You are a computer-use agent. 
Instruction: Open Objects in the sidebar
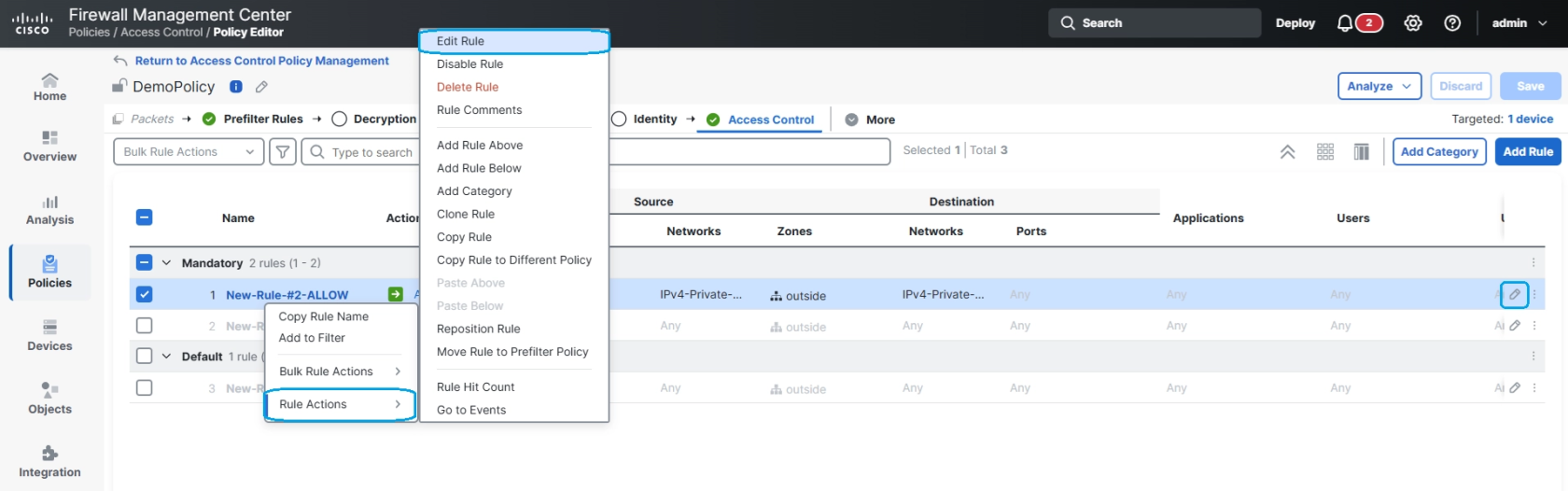coord(49,399)
